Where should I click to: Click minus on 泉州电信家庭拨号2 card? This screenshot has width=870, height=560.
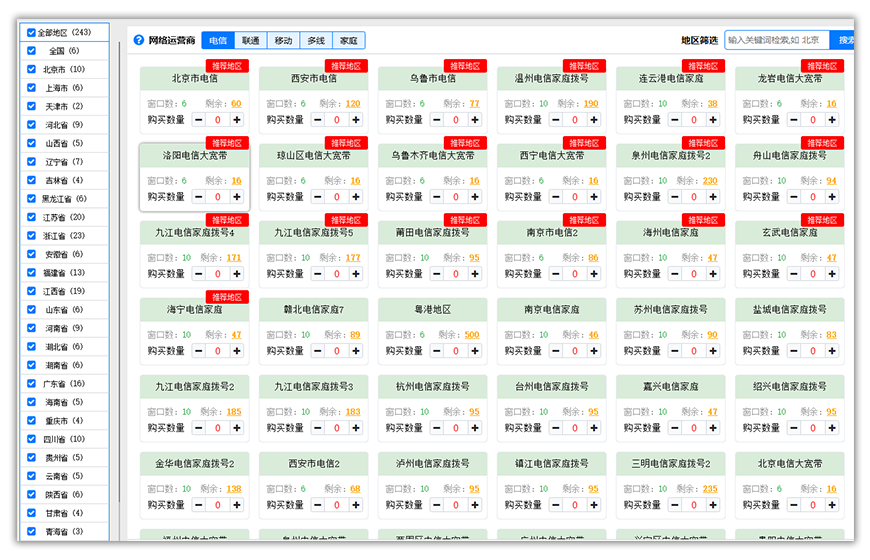(x=675, y=196)
